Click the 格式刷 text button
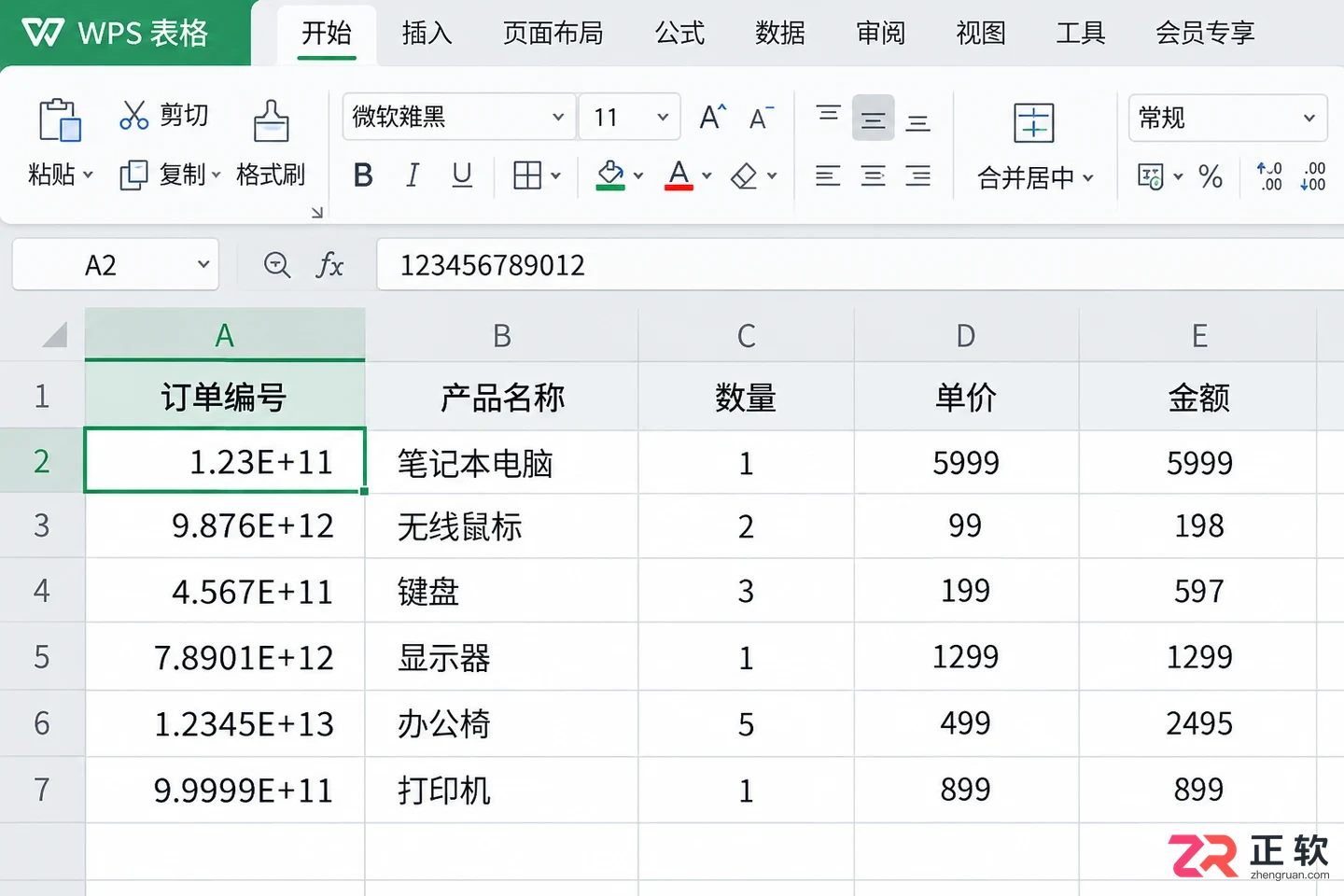The width and height of the screenshot is (1344, 896). click(271, 175)
